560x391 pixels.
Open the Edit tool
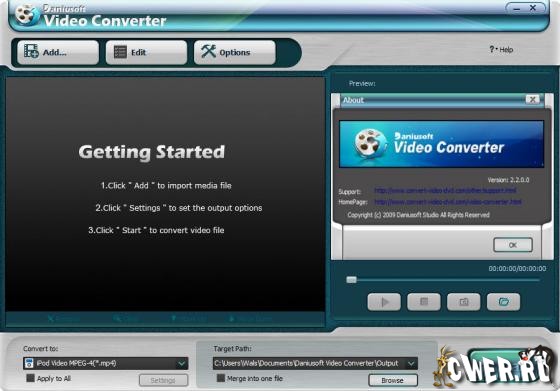pos(146,52)
